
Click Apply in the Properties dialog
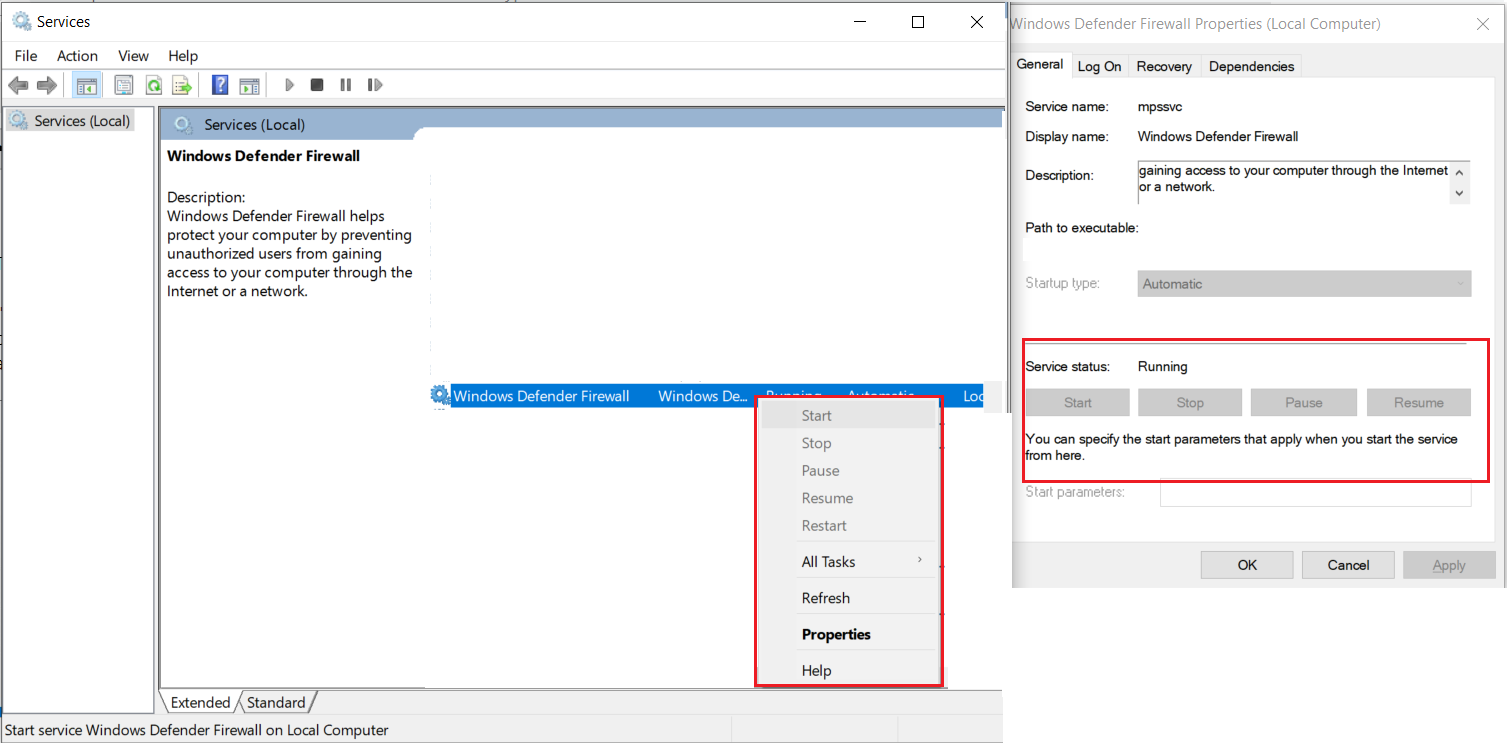coord(1449,565)
